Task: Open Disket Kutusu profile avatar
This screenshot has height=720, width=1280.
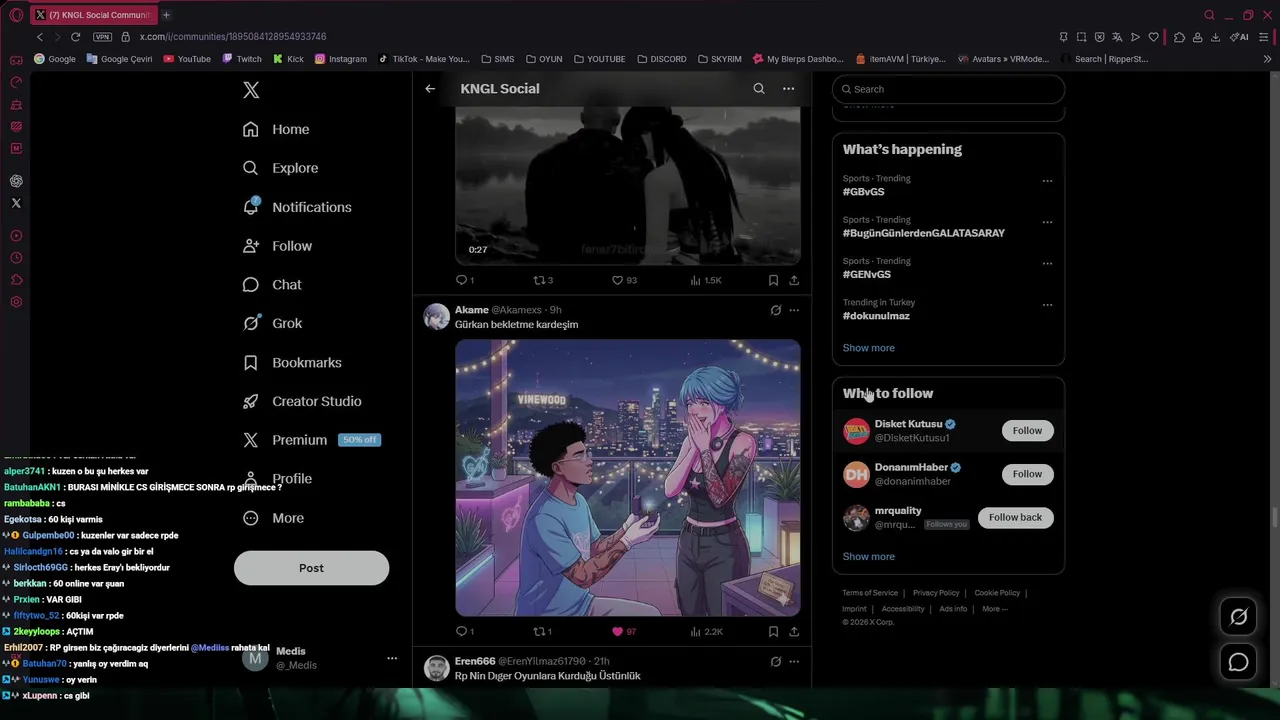Action: pos(856,431)
